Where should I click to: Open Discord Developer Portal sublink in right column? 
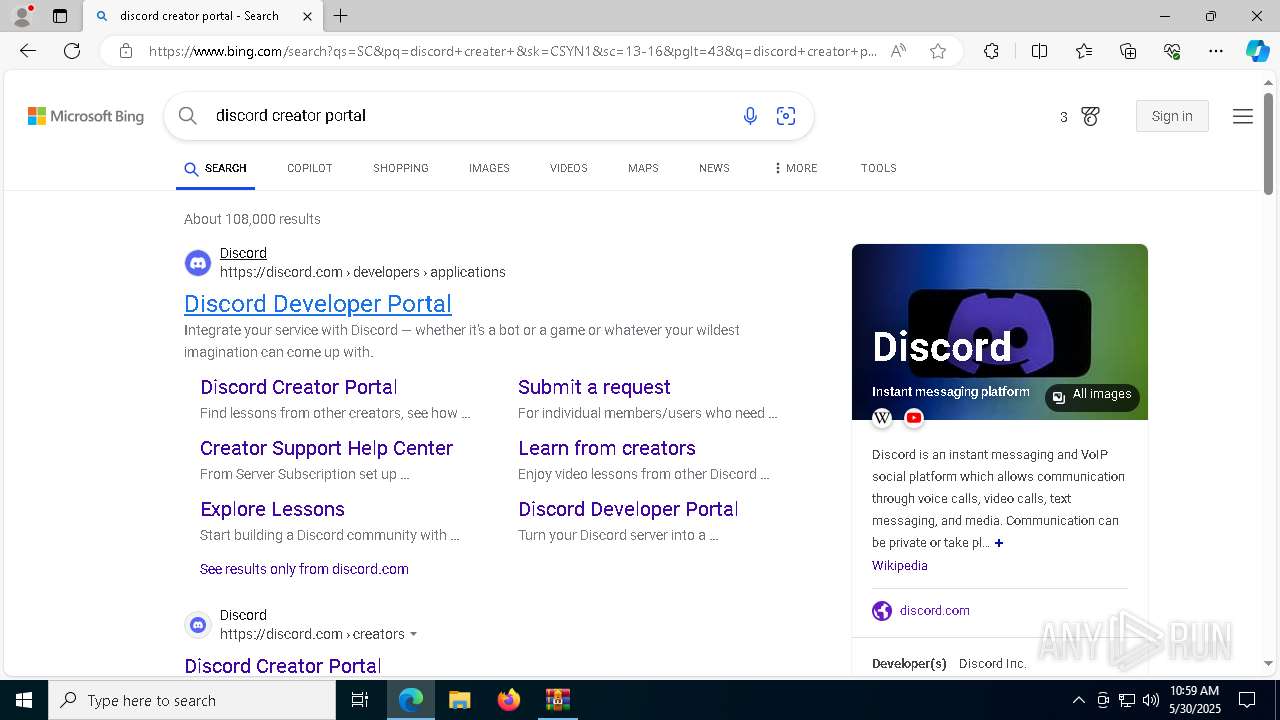click(628, 509)
